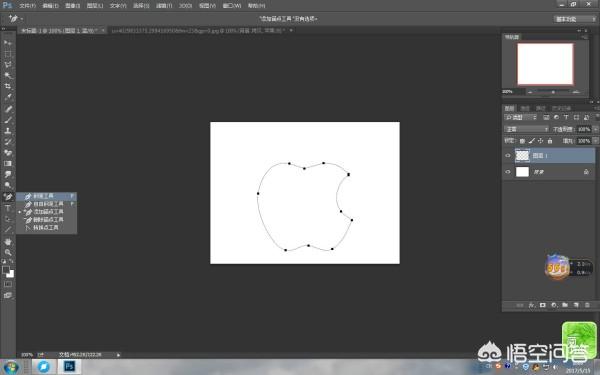Hide the 图层 1 layer eye icon
Viewport: 600px width, 375px height.
(x=508, y=156)
